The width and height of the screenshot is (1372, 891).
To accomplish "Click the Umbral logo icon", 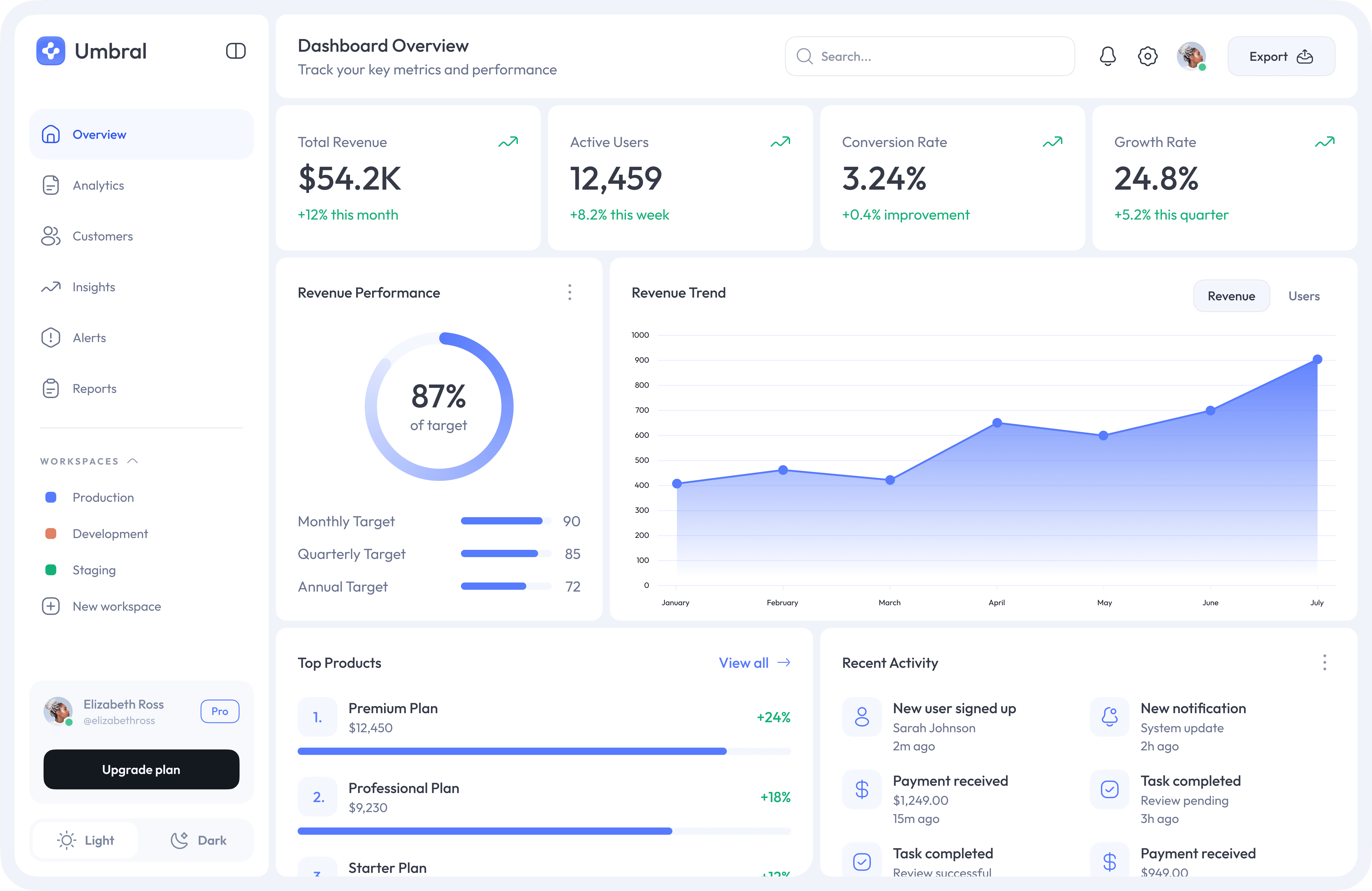I will click(51, 51).
